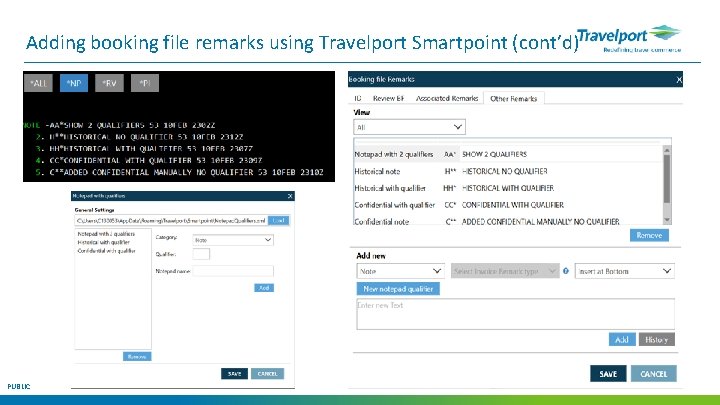720x405 pixels.
Task: Select the *ALL filter button
Action: (39, 83)
